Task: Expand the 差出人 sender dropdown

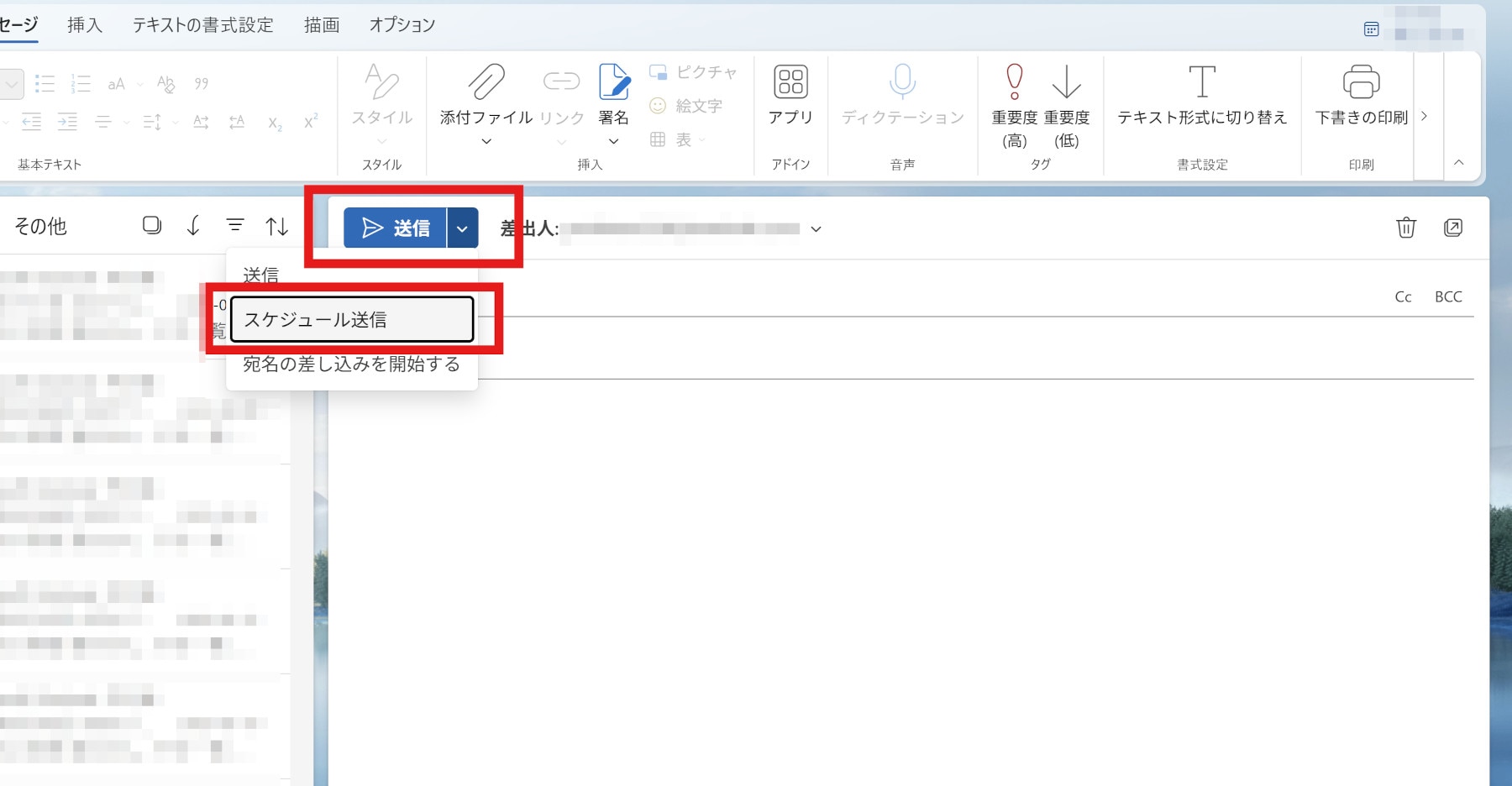Action: tap(816, 229)
